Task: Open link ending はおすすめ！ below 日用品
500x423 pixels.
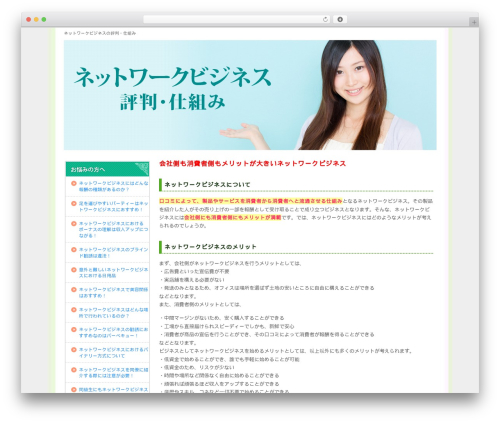Action: [113, 293]
